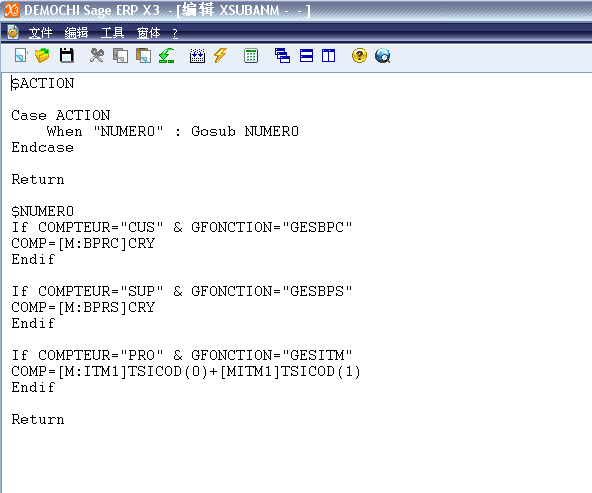The image size is (592, 493).
Task: Click the globe search icon
Action: click(382, 56)
